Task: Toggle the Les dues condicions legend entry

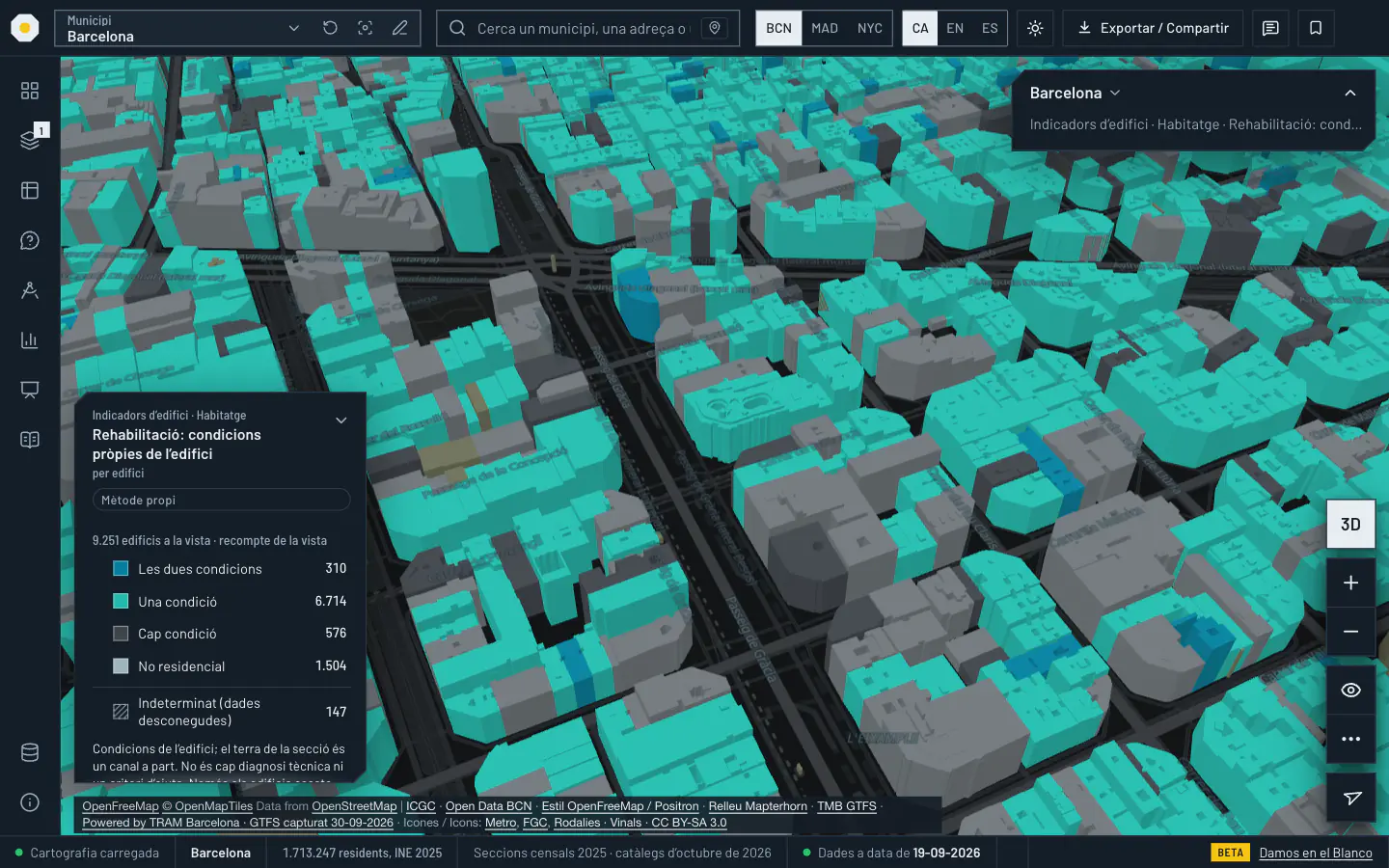Action: [x=221, y=569]
